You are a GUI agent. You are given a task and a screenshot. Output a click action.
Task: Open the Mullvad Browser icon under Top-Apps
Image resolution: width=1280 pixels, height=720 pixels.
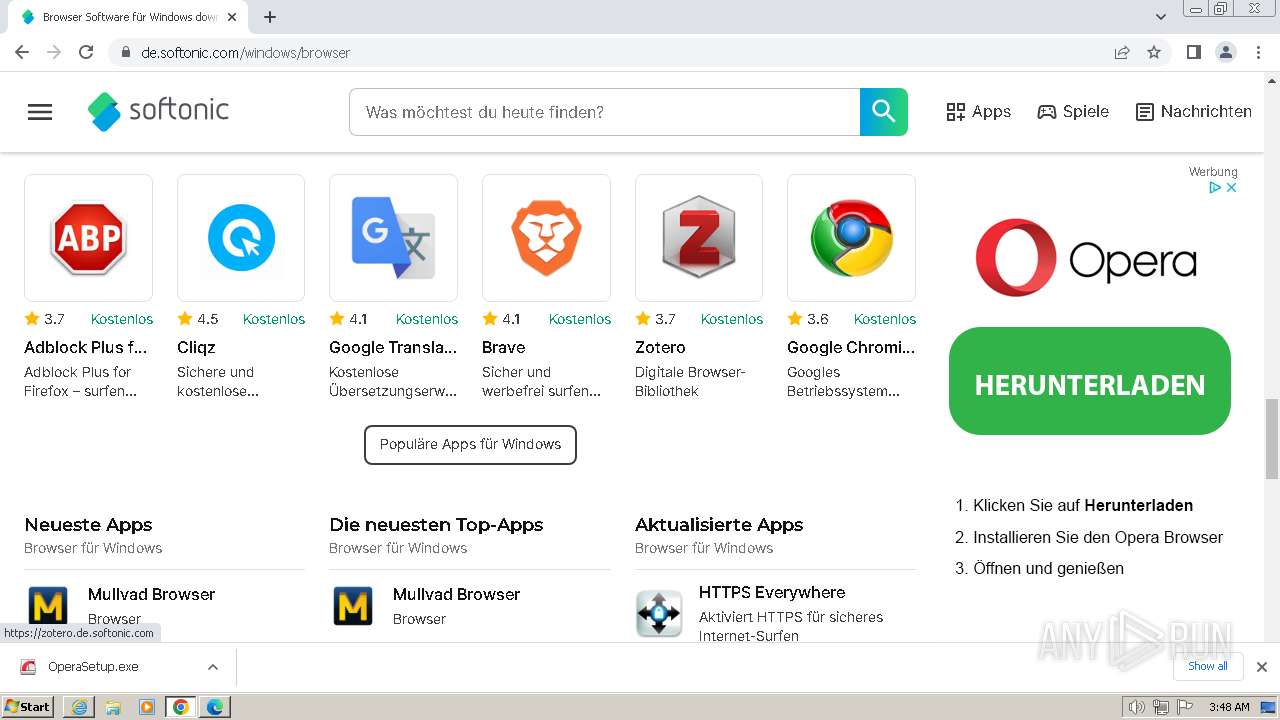point(353,606)
